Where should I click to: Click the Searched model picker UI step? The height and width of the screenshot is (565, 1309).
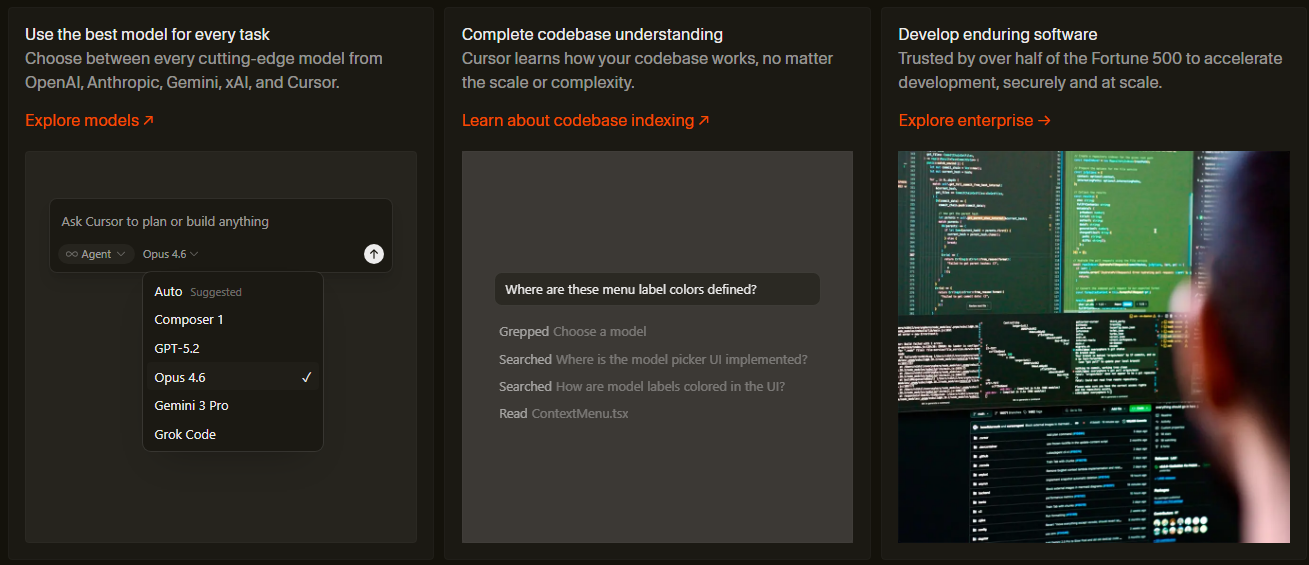tap(652, 359)
